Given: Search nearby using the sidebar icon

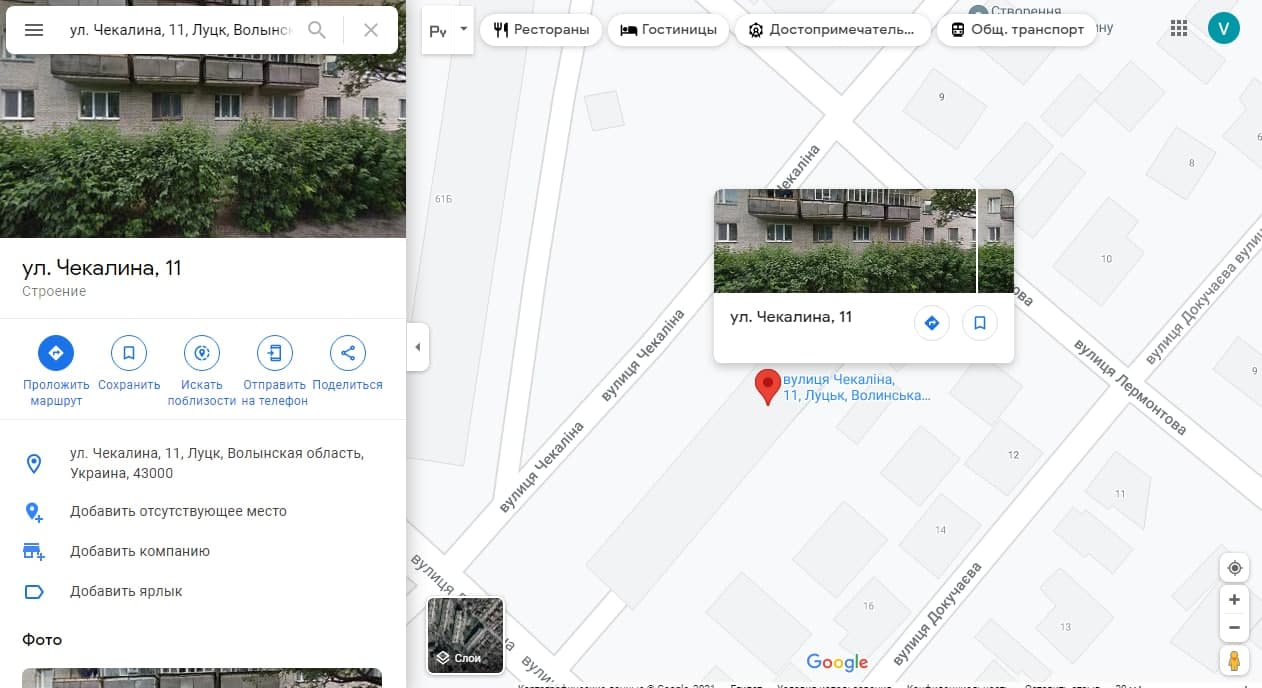Looking at the screenshot, I should pos(202,353).
